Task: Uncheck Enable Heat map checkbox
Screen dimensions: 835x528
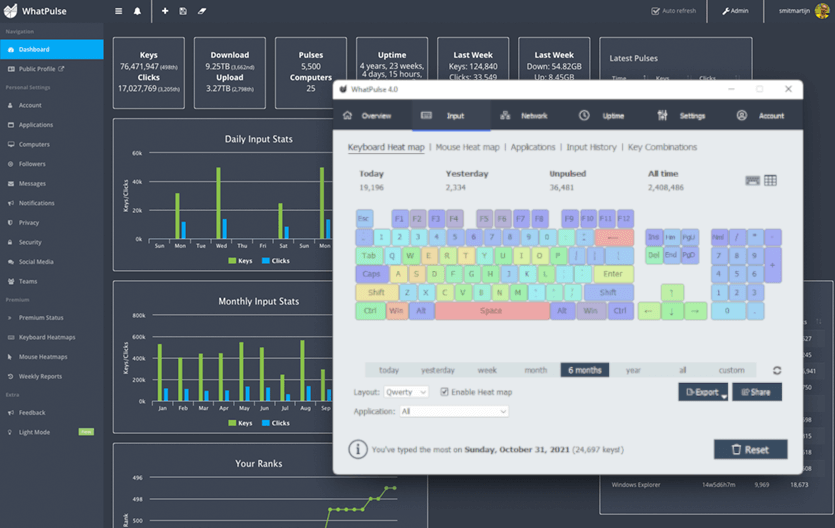Action: pyautogui.click(x=444, y=392)
